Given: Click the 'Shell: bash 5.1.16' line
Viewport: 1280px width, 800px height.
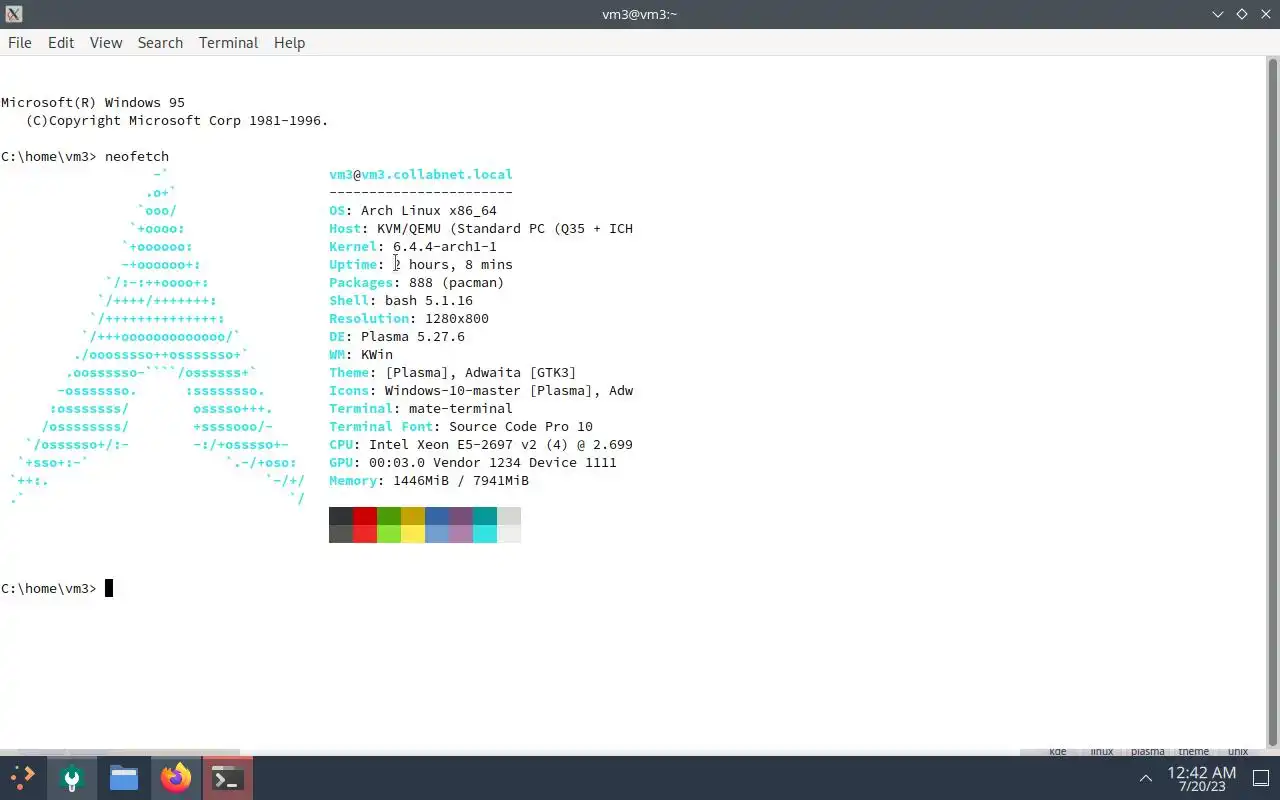Looking at the screenshot, I should pyautogui.click(x=401, y=300).
